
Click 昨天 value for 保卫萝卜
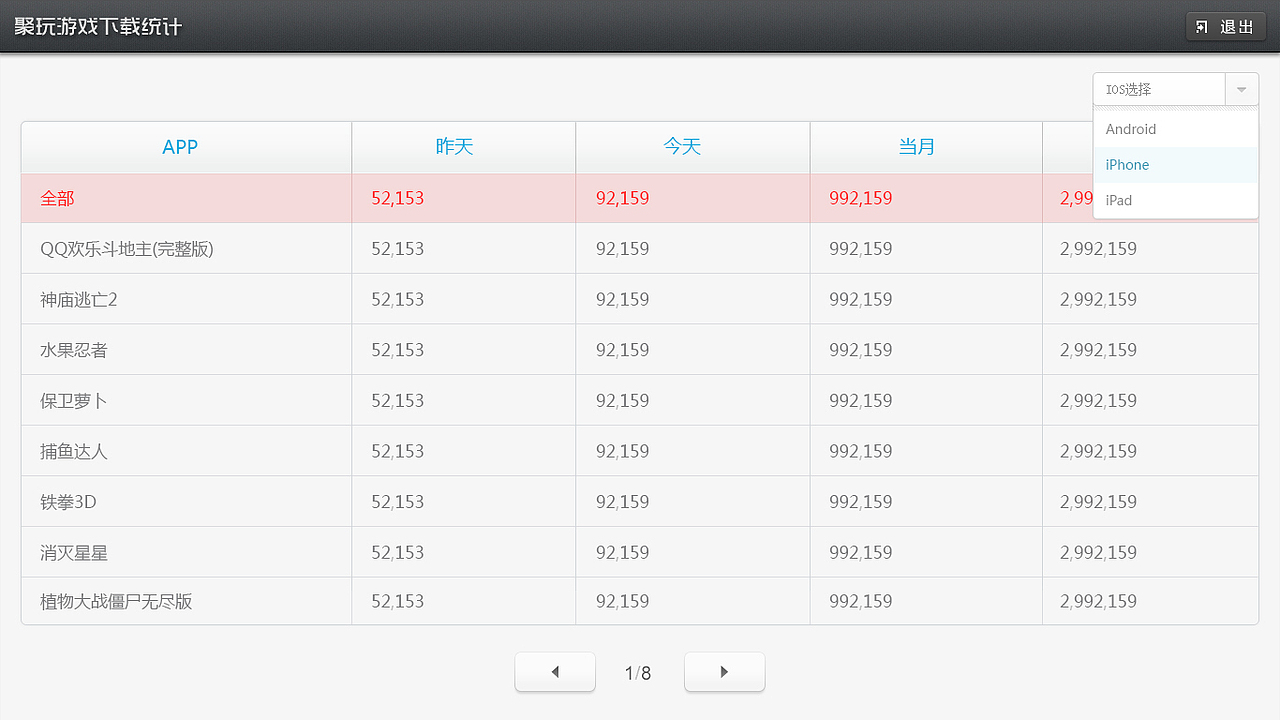(398, 400)
